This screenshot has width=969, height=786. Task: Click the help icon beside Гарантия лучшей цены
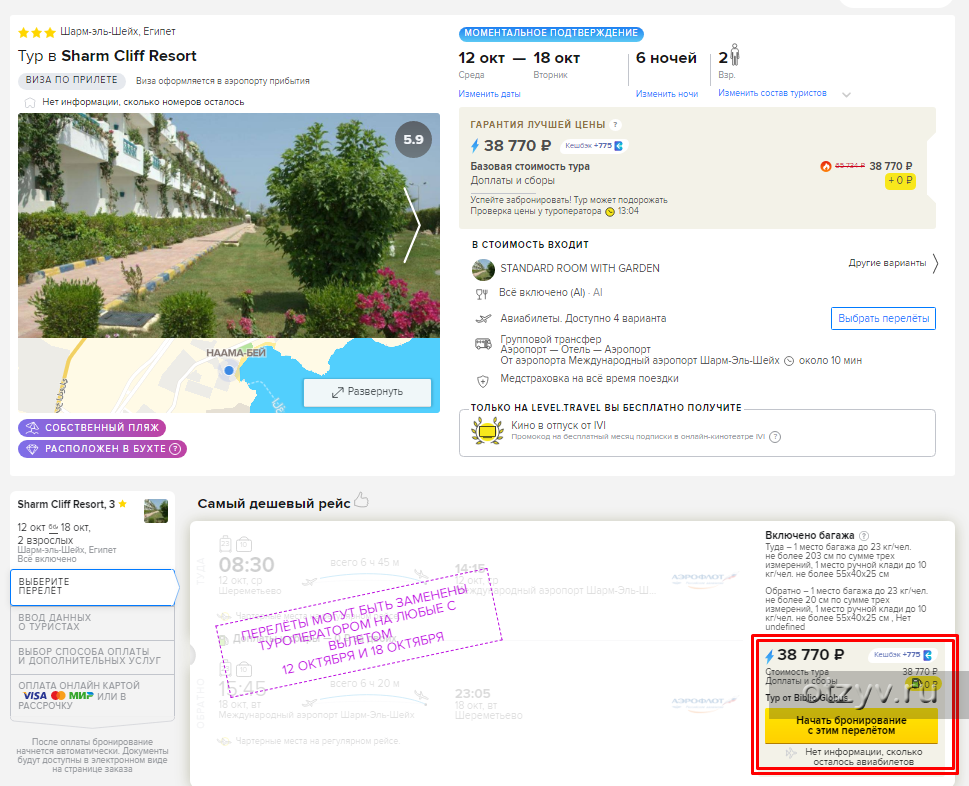615,125
